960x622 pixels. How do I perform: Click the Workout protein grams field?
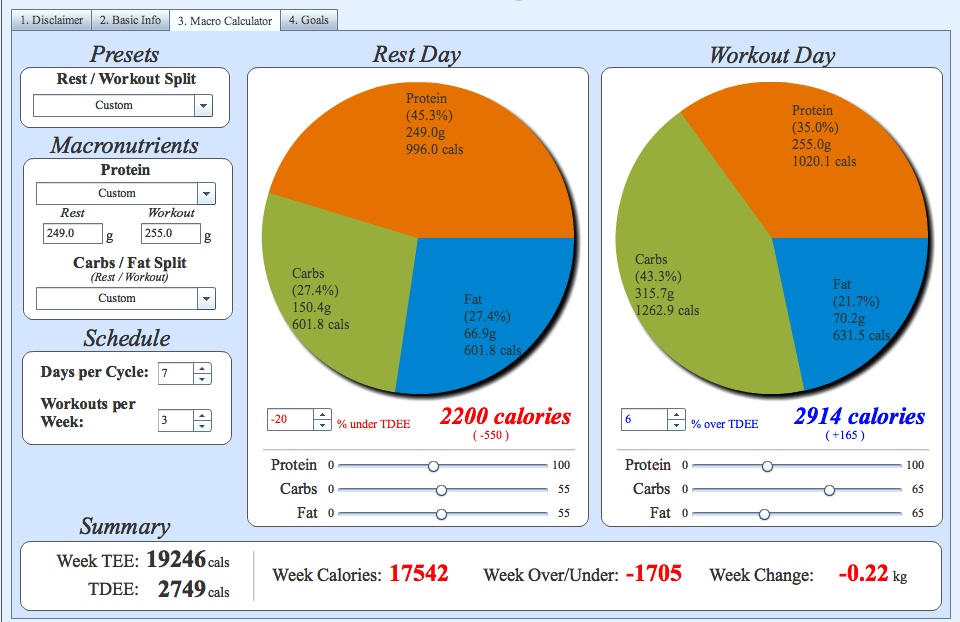tap(171, 234)
